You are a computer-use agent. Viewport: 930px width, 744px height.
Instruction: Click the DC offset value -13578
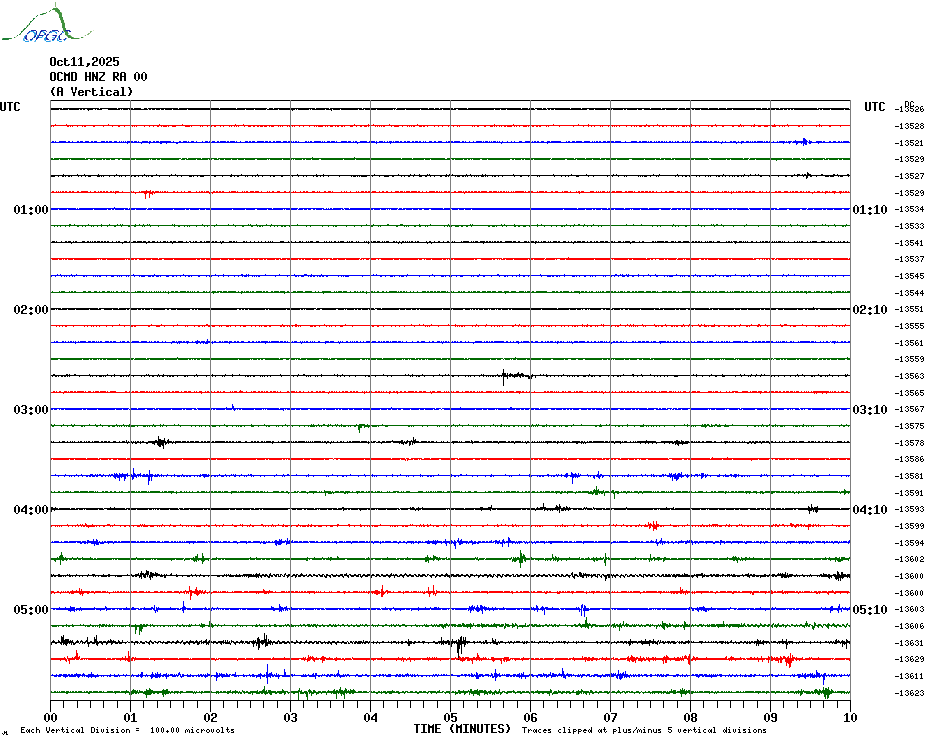click(909, 443)
